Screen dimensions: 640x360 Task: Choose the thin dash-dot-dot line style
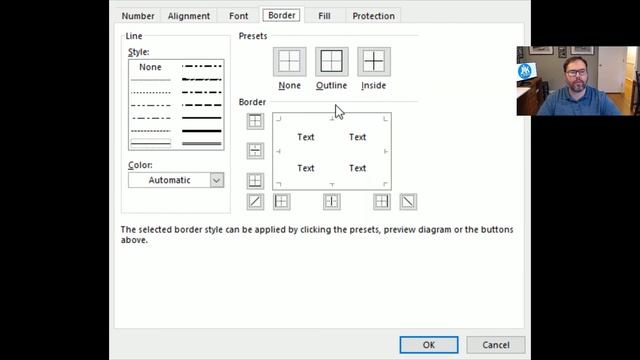[x=151, y=105]
